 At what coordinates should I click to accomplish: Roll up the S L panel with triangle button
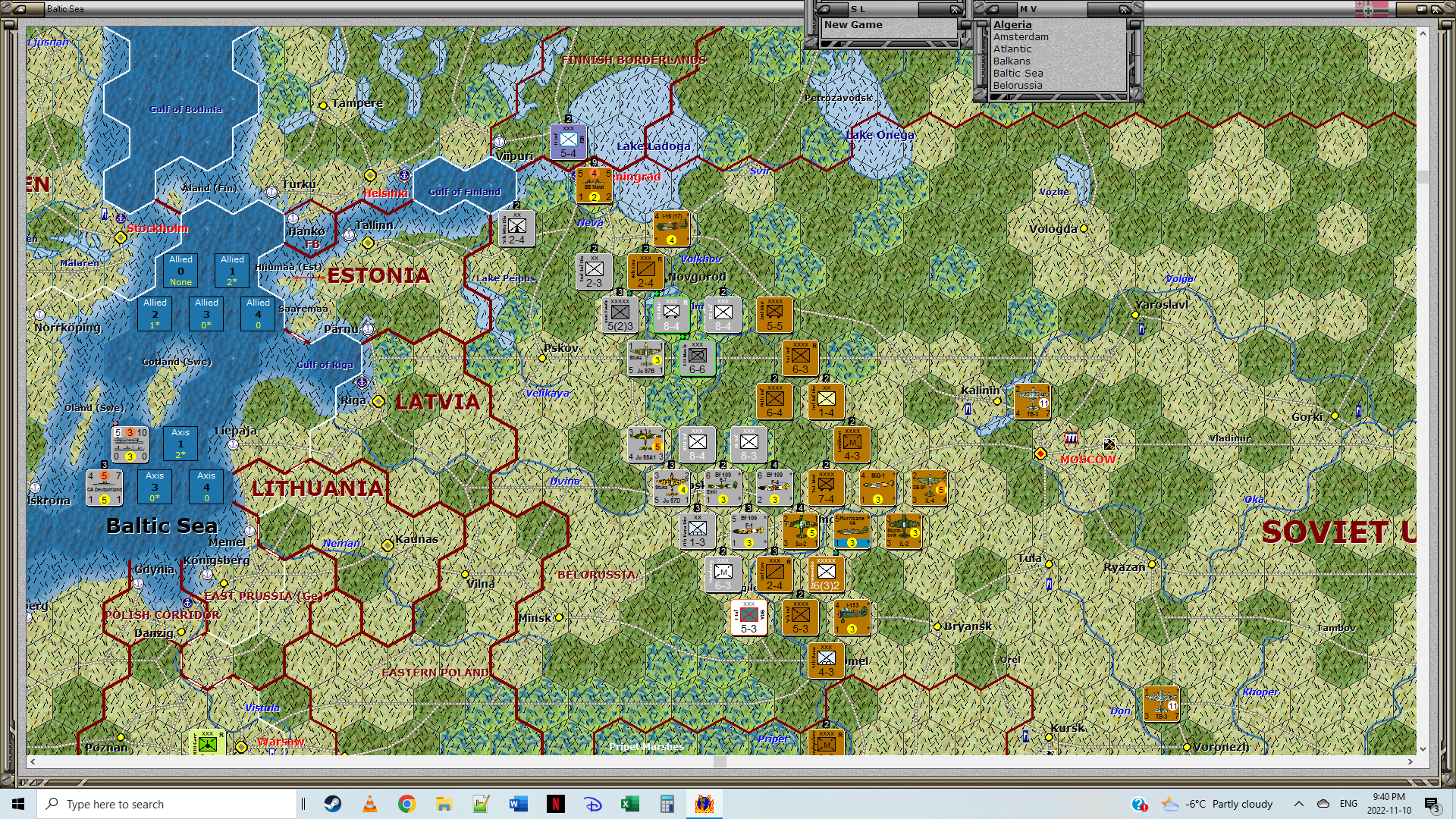(823, 9)
